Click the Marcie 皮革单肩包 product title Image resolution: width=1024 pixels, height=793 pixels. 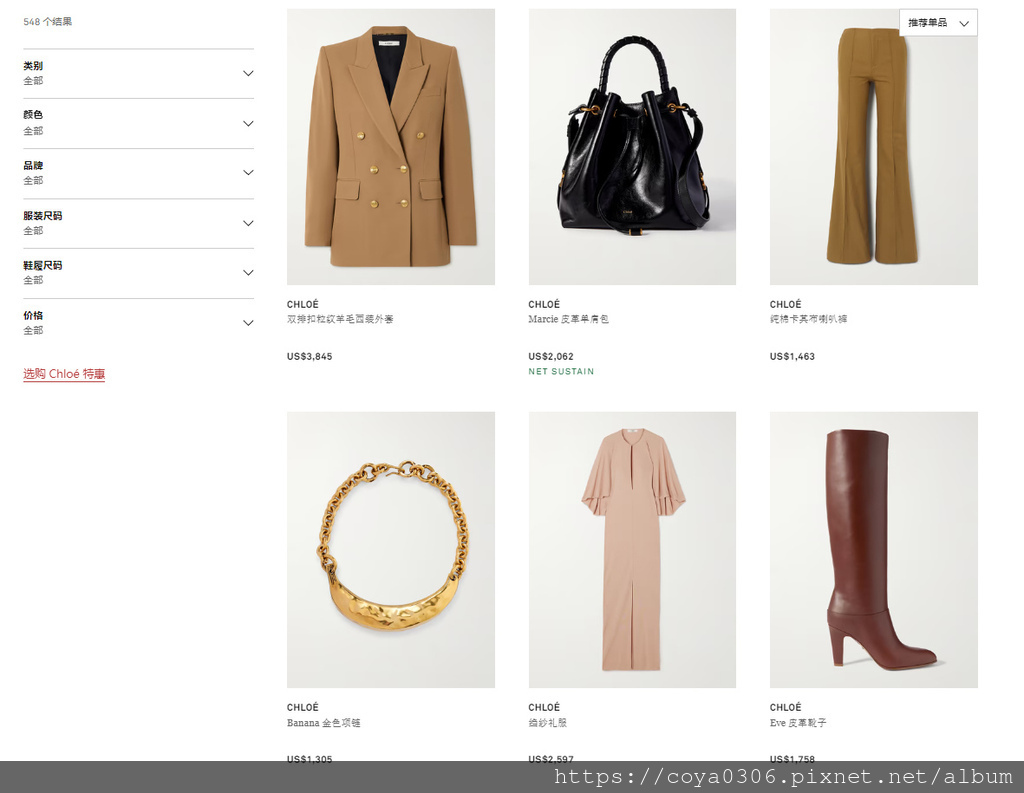568,319
